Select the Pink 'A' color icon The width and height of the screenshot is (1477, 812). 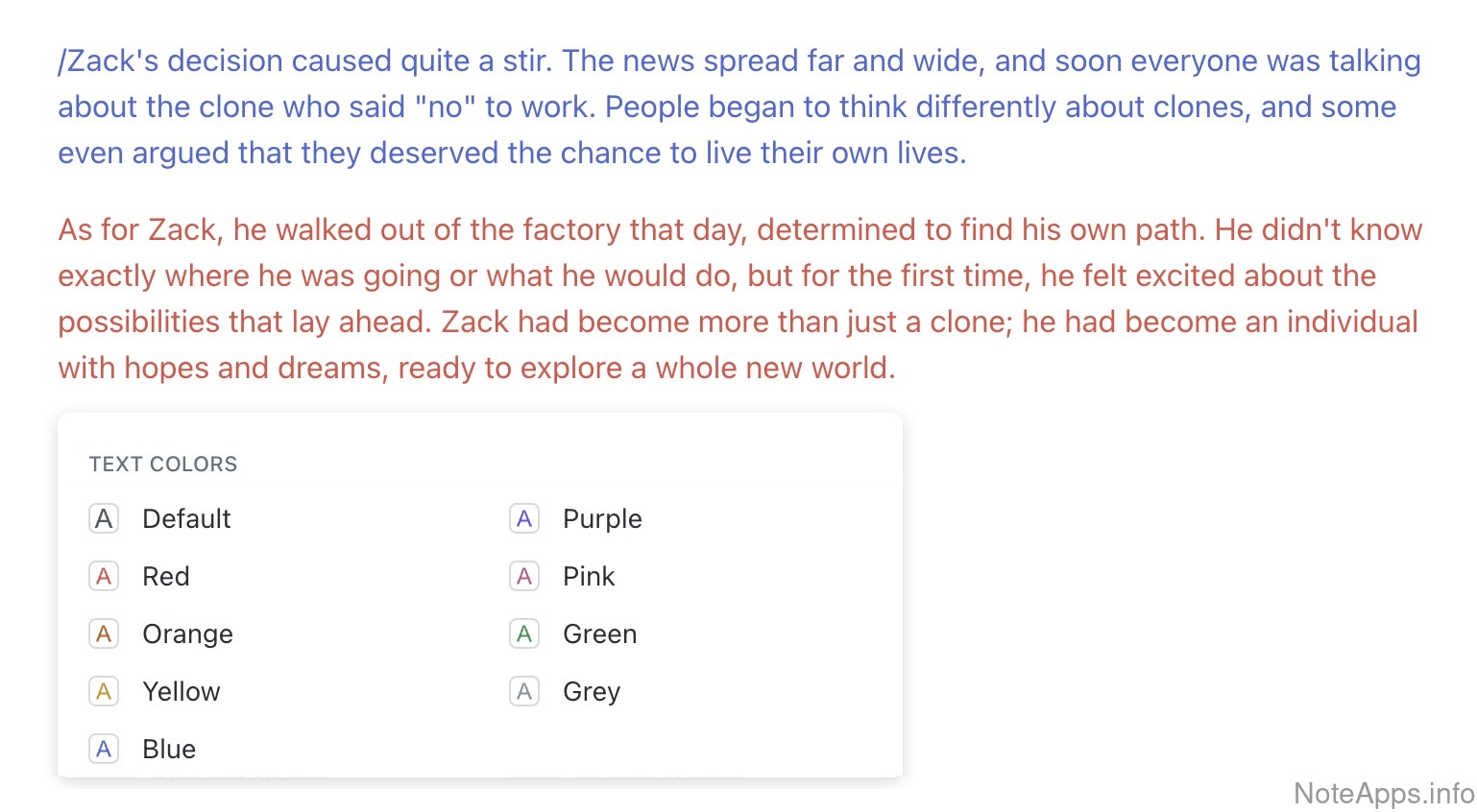[x=524, y=577]
